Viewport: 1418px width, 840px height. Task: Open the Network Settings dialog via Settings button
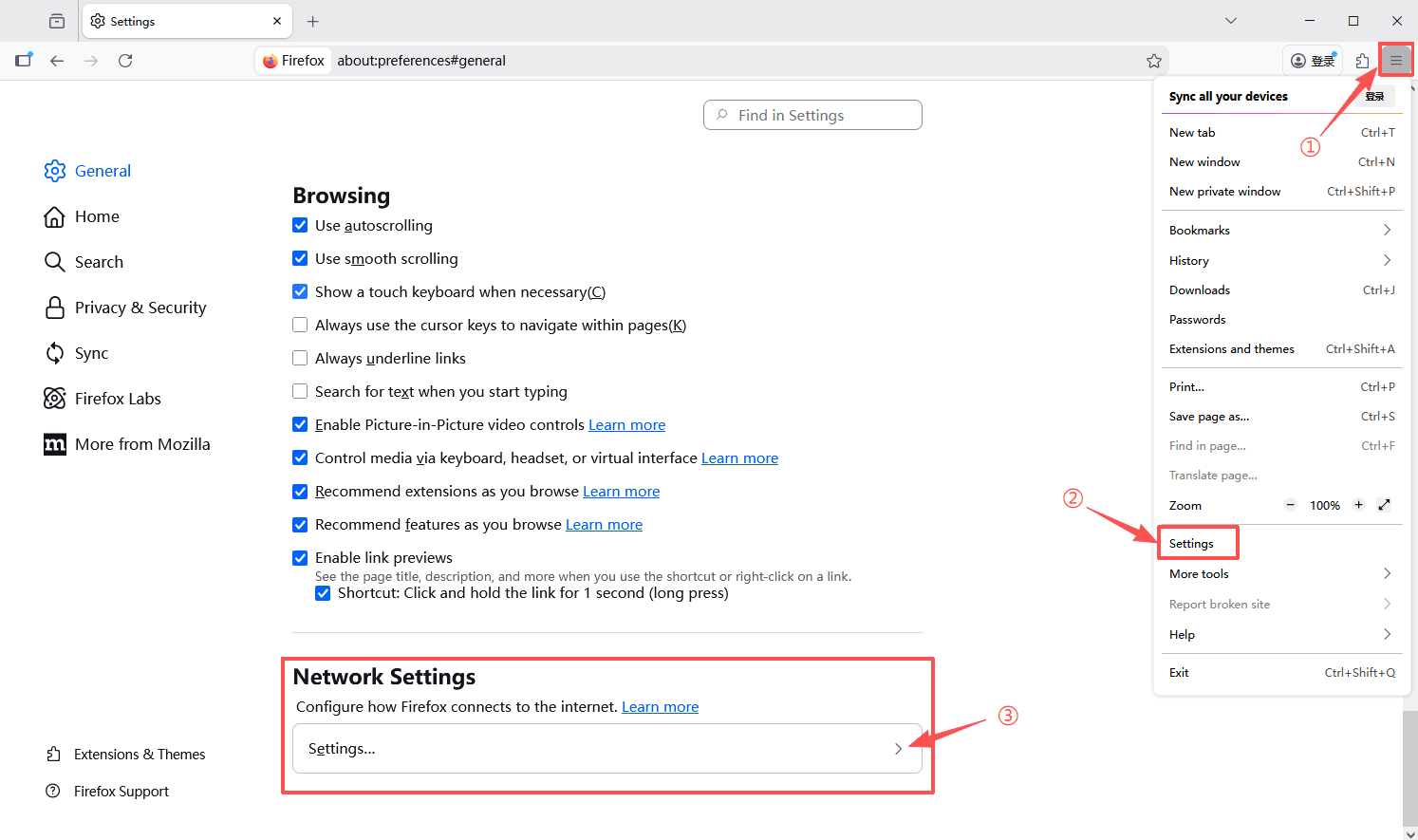click(606, 748)
